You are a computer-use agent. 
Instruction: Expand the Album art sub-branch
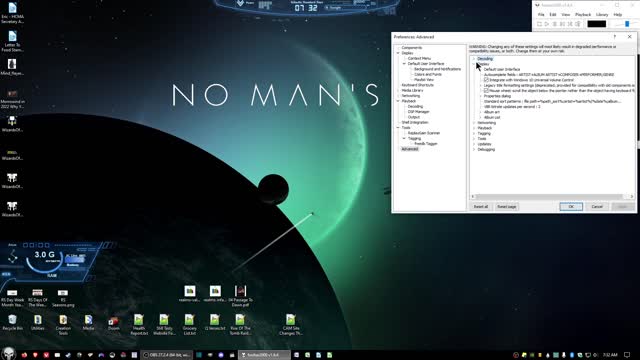[480, 112]
